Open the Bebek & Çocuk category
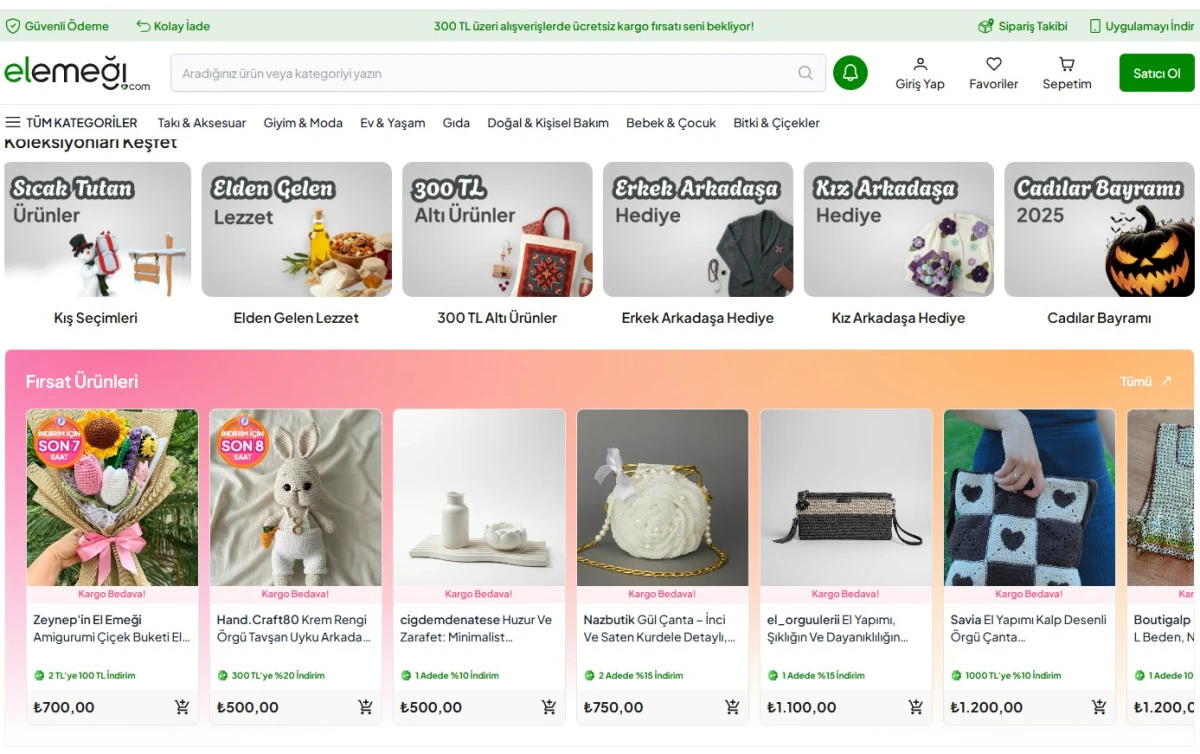This screenshot has height=754, width=1200. click(x=671, y=123)
